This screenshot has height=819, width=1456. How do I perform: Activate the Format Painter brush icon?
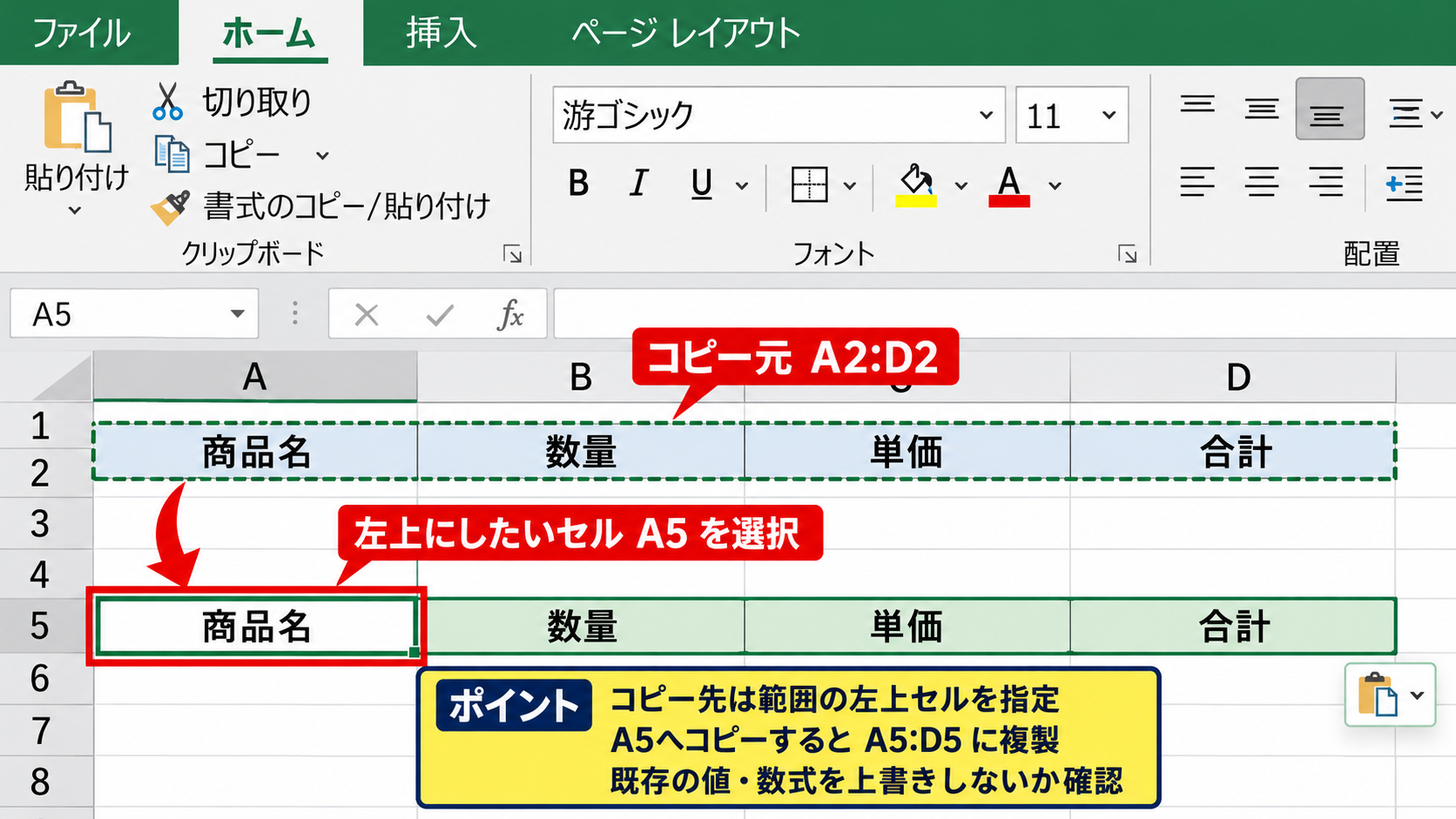click(x=170, y=207)
